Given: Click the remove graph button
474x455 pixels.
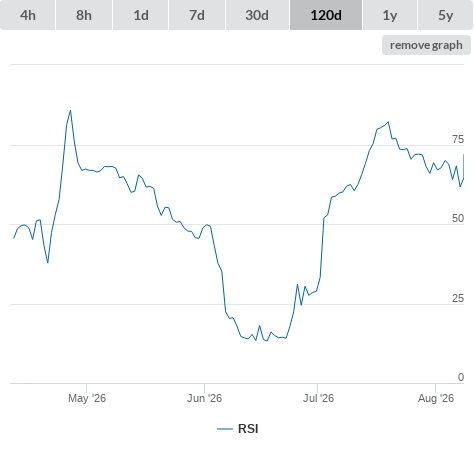Looking at the screenshot, I should (x=426, y=45).
